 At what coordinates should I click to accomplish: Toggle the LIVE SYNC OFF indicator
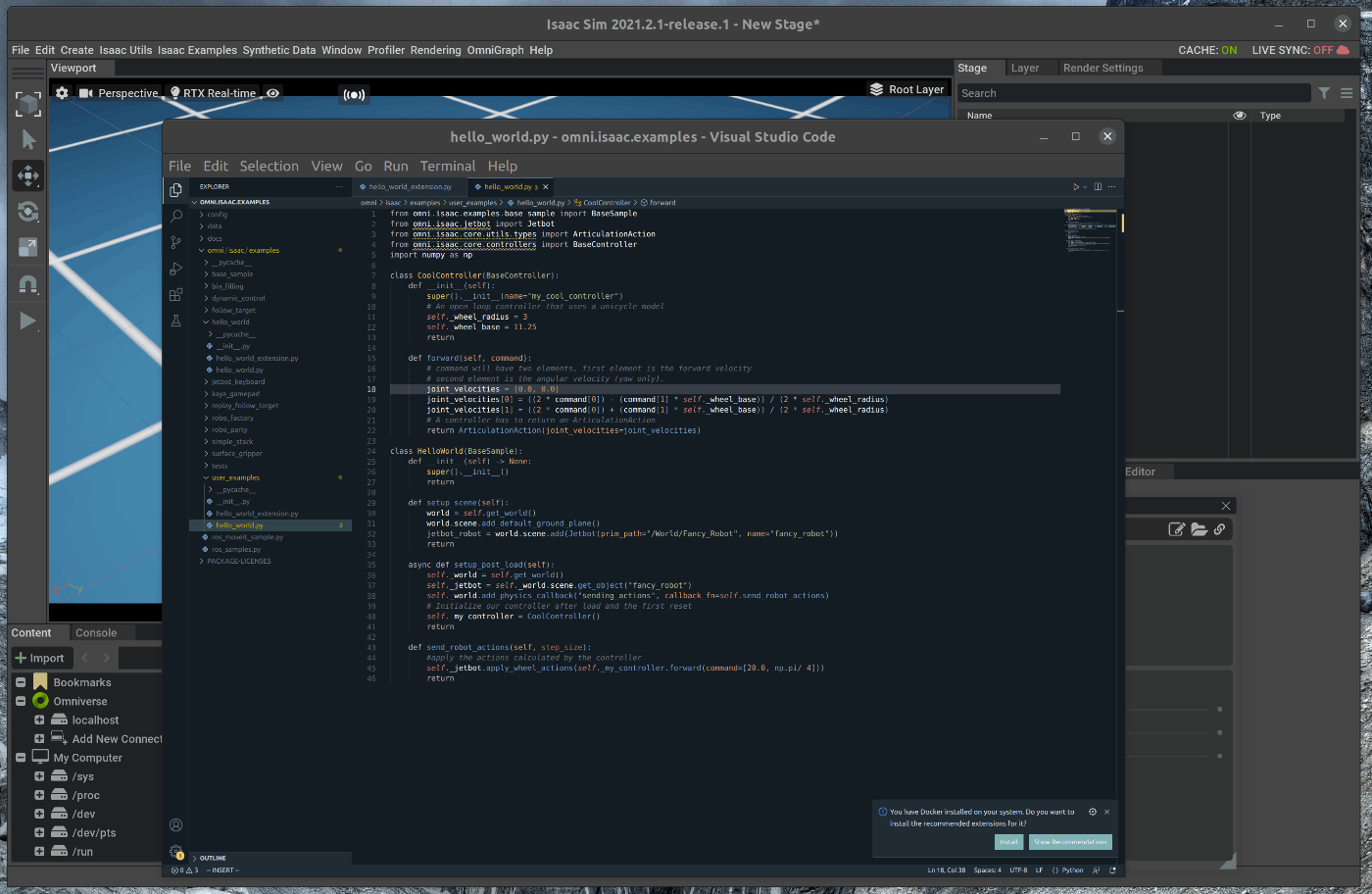(1300, 50)
